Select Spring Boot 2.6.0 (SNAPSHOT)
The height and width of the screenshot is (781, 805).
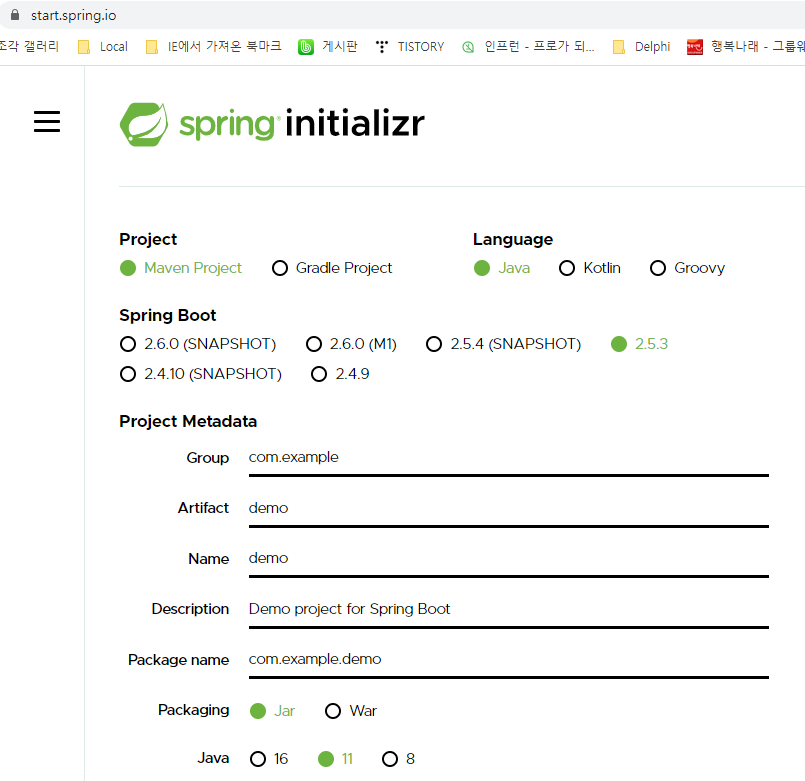[198, 344]
